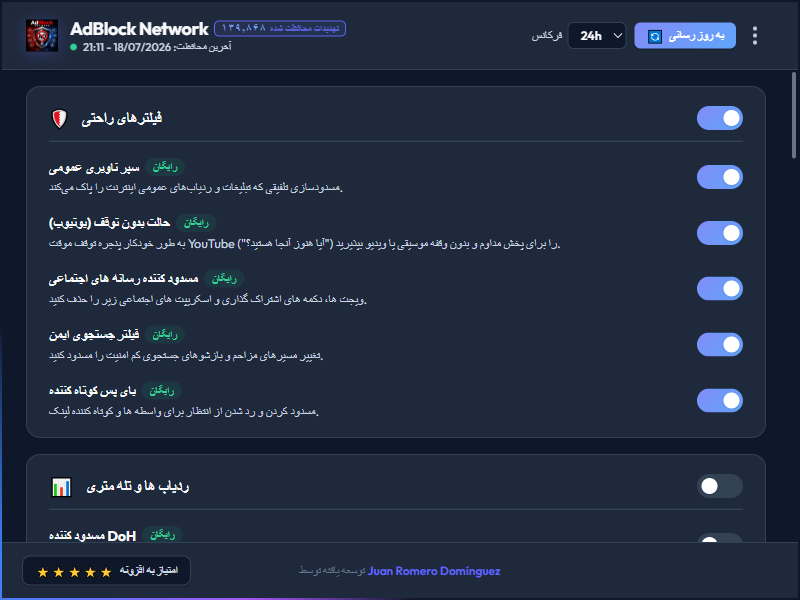Click the green status dot by last protection
Viewport: 800px width, 600px height.
(x=73, y=47)
